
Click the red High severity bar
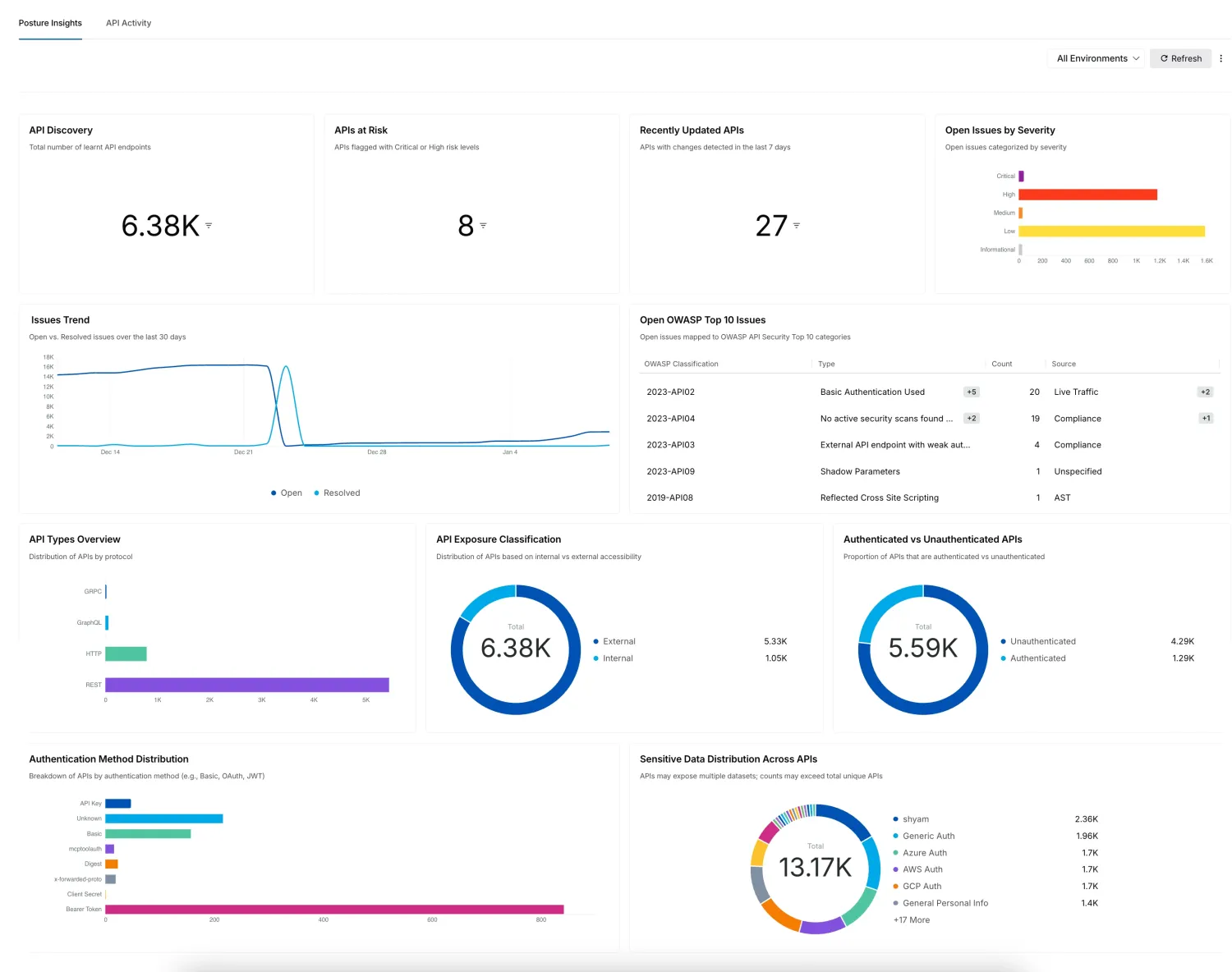(x=1087, y=195)
